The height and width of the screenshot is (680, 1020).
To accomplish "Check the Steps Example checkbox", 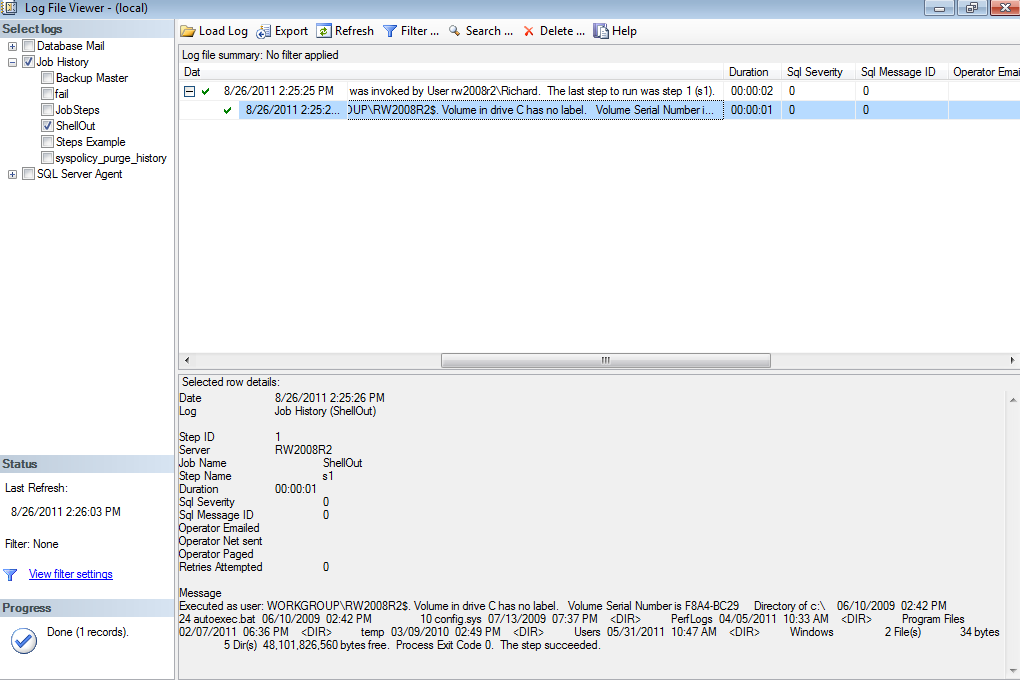I will pyautogui.click(x=47, y=141).
